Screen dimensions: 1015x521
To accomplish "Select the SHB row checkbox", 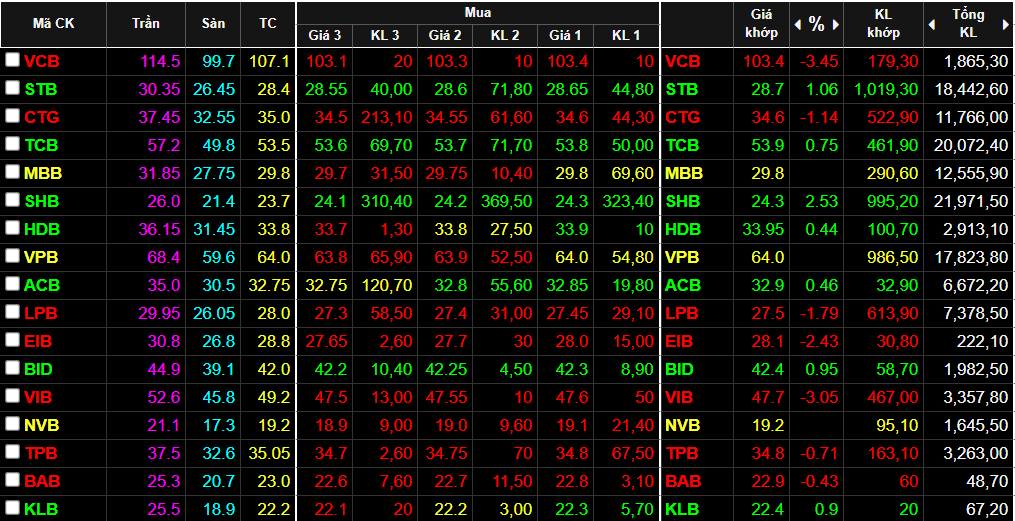I will coord(12,201).
